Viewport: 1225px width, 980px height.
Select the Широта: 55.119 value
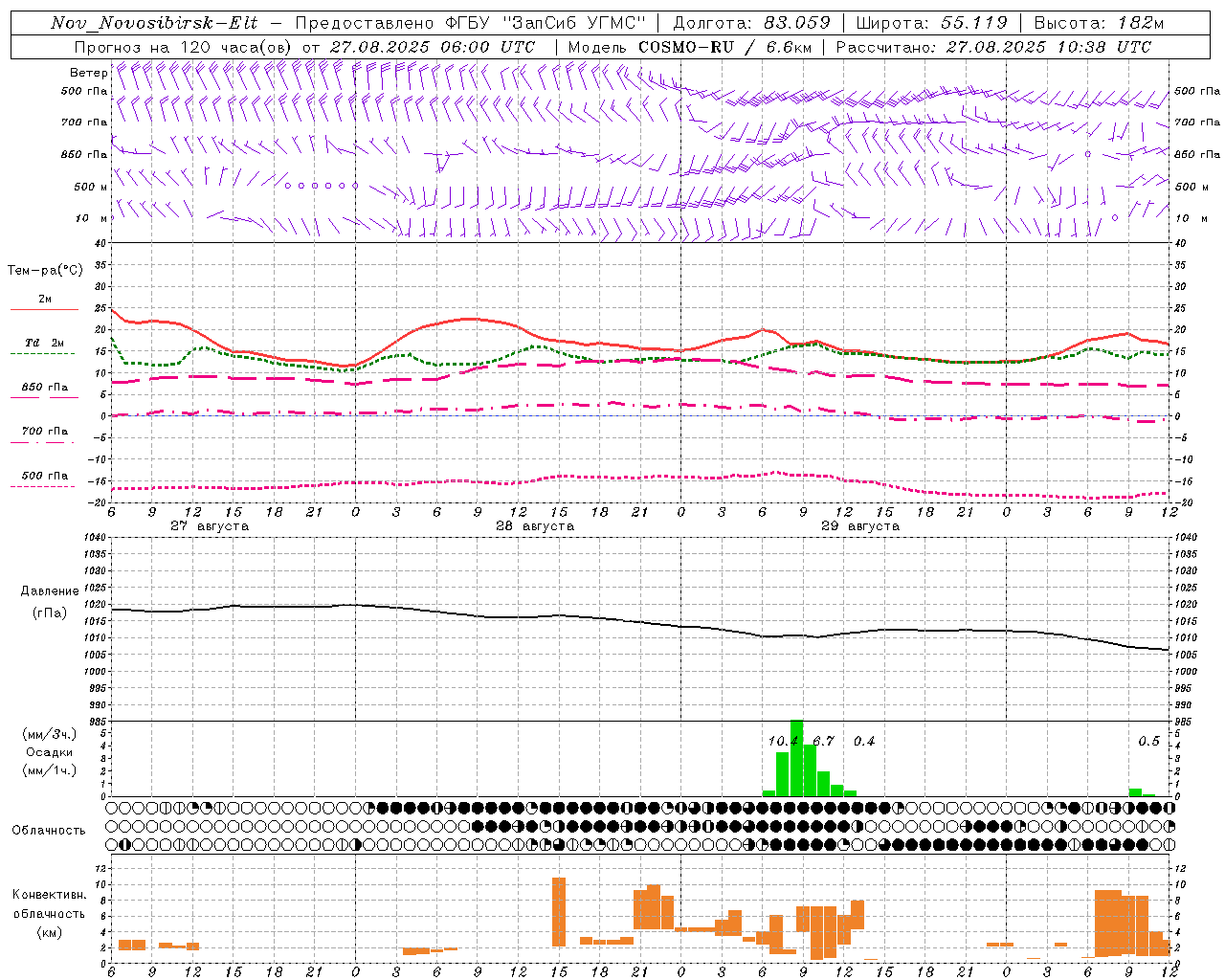[x=931, y=23]
